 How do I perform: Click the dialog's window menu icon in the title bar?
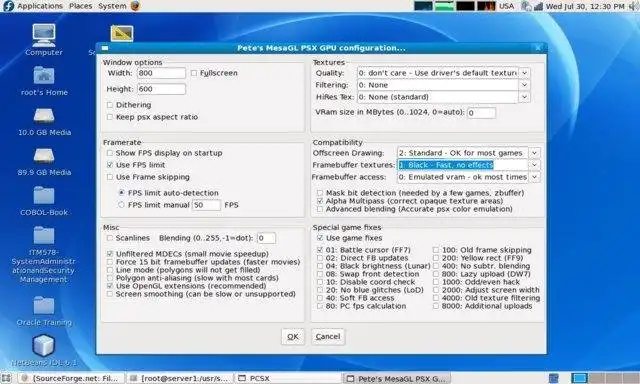[x=105, y=48]
